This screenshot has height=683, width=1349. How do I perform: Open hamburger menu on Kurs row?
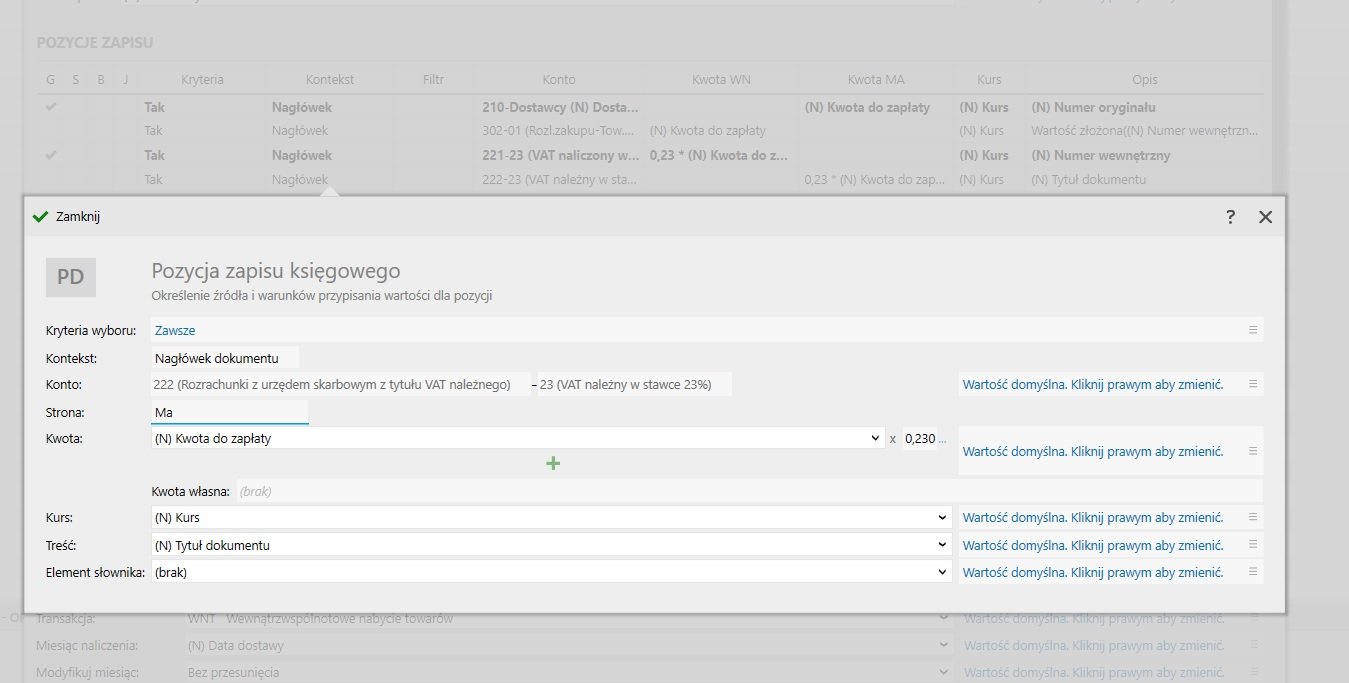coord(1253,518)
